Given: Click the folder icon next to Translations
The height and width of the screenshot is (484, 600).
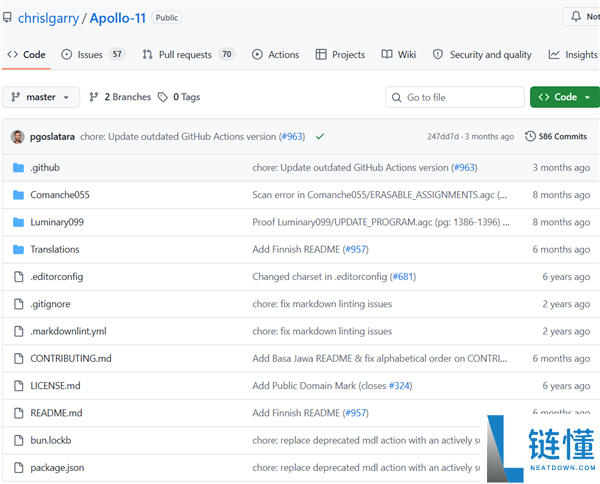Looking at the screenshot, I should 18,249.
